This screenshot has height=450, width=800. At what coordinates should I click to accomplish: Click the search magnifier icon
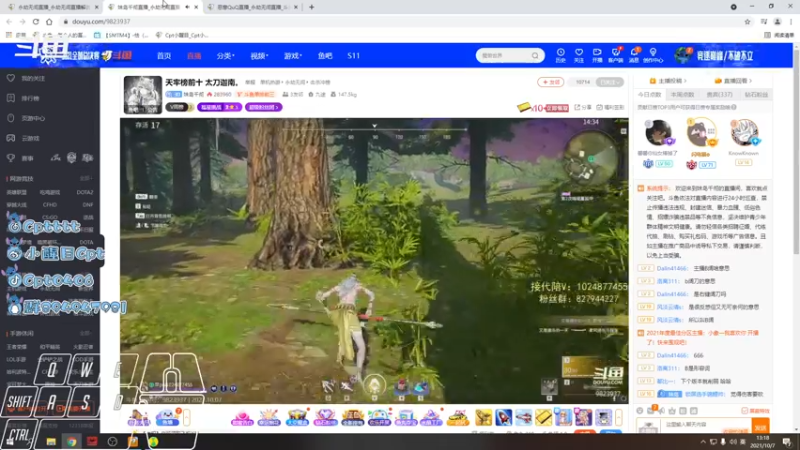pos(535,56)
